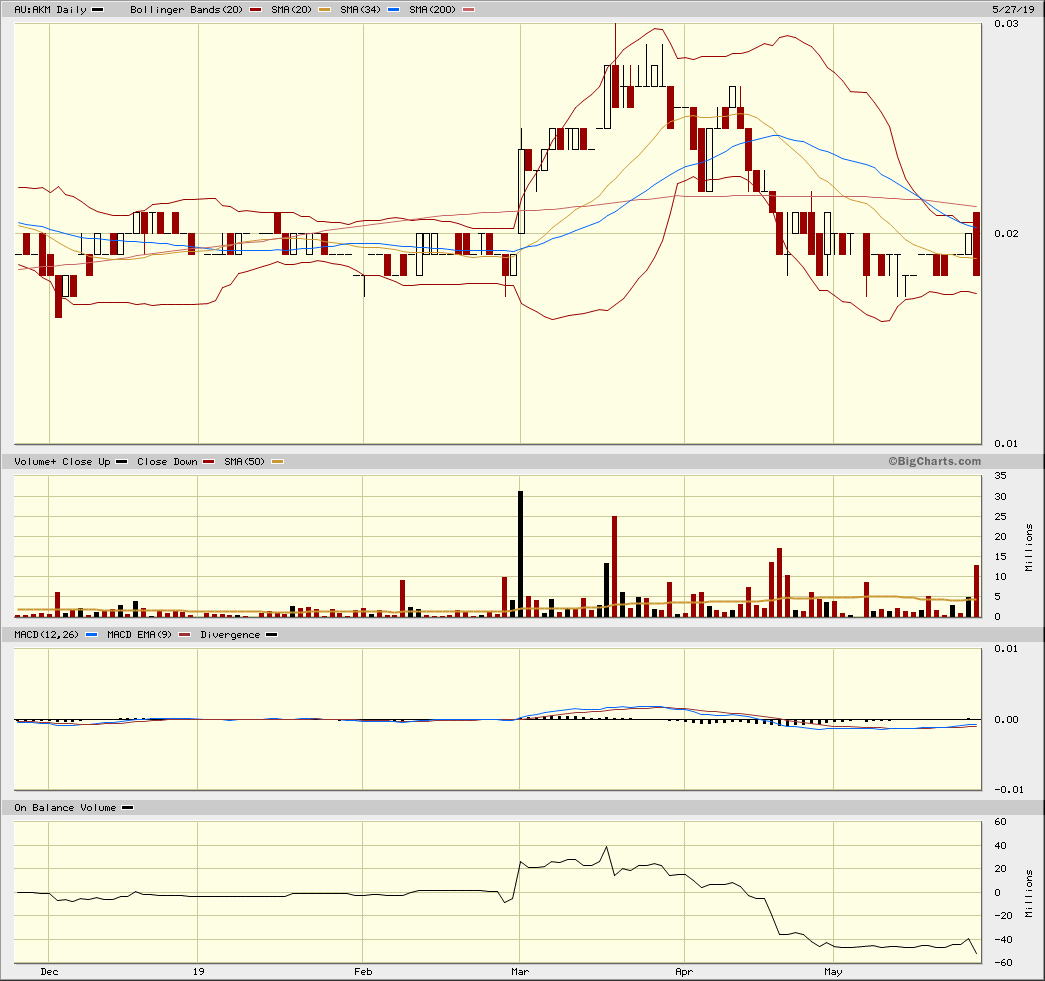Click the dark red Bollinger Bands swatch
This screenshot has height=981, width=1045.
pos(255,10)
